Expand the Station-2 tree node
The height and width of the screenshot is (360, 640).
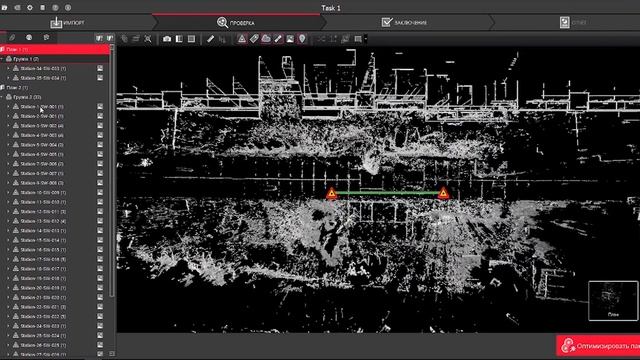click(x=8, y=116)
